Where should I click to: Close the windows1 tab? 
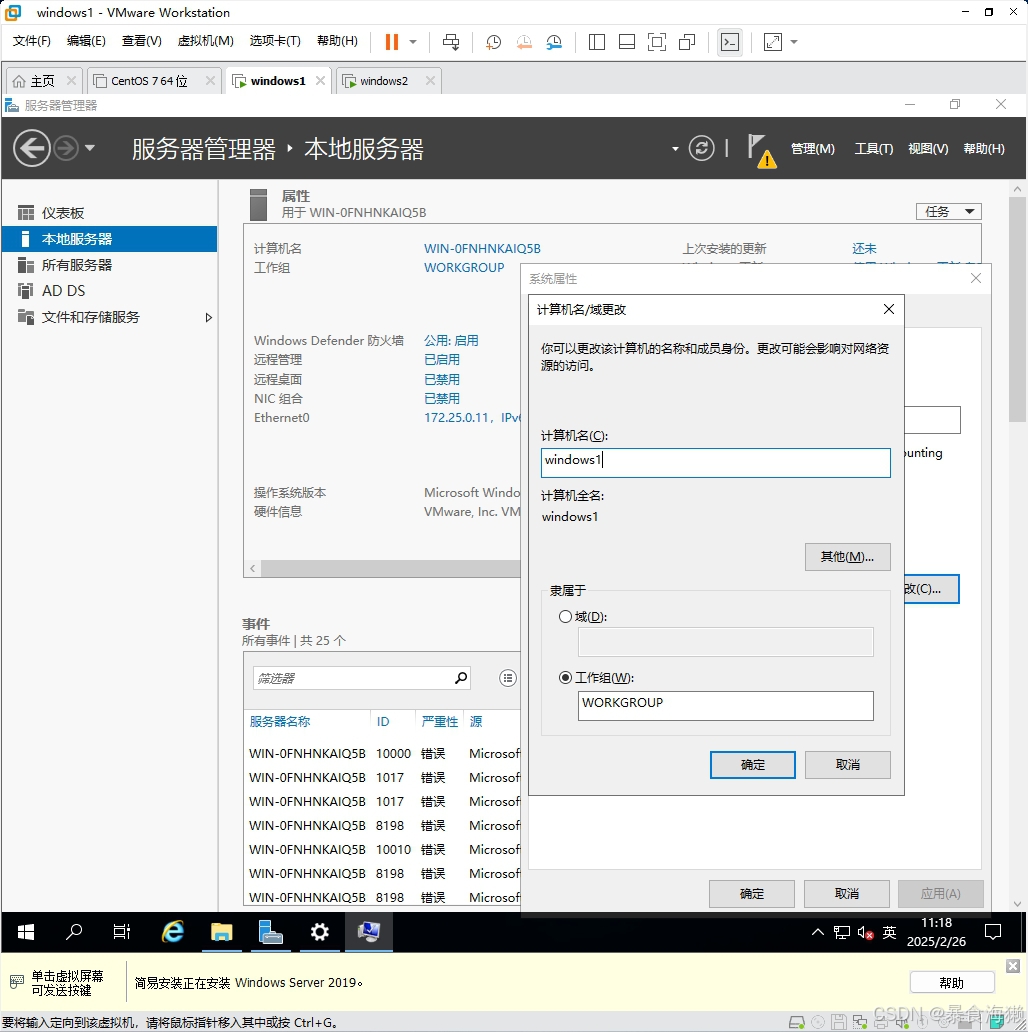pyautogui.click(x=321, y=80)
